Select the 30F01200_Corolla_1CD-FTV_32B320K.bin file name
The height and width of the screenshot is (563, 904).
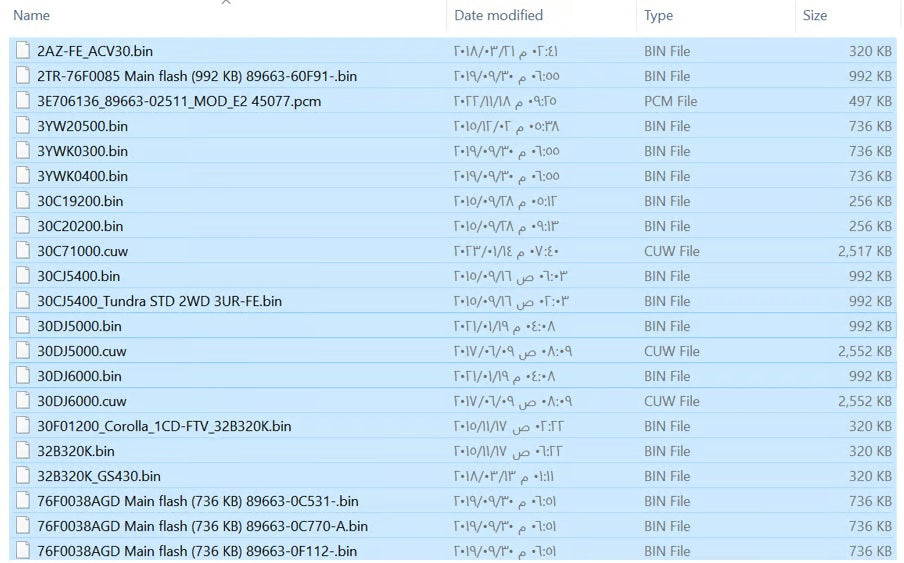click(x=164, y=426)
